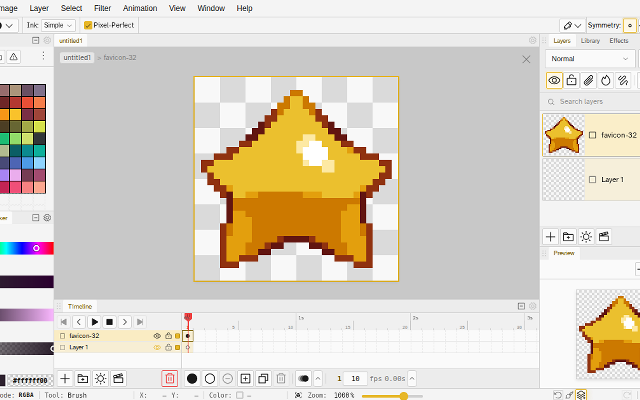Expand the onion skin options arrow

(x=318, y=379)
